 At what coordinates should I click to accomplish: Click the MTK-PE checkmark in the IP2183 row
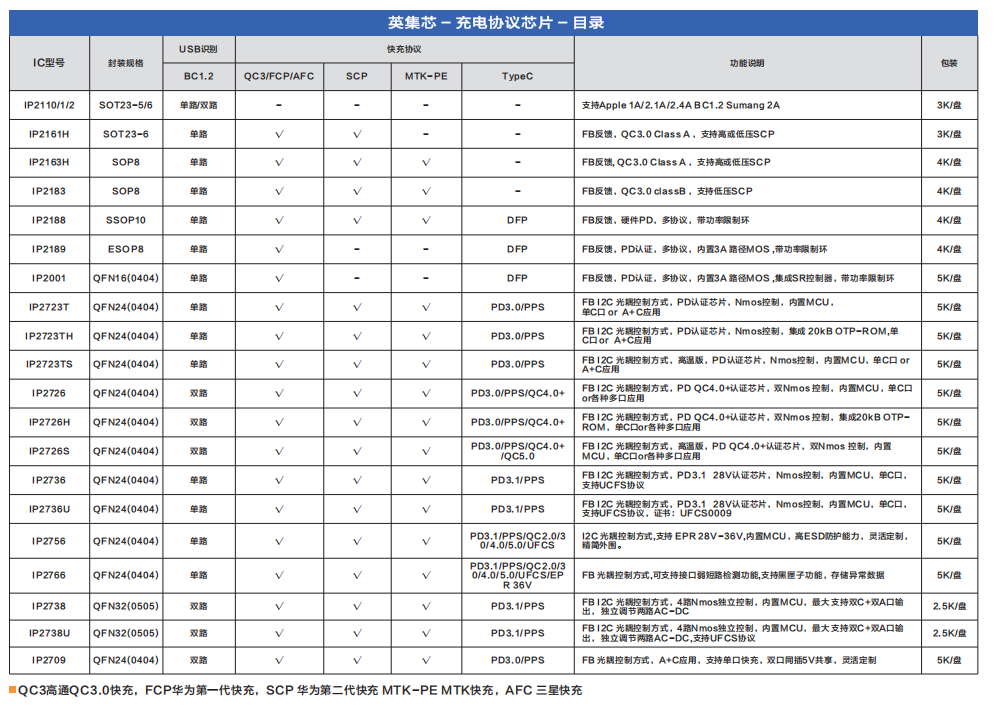tap(426, 191)
